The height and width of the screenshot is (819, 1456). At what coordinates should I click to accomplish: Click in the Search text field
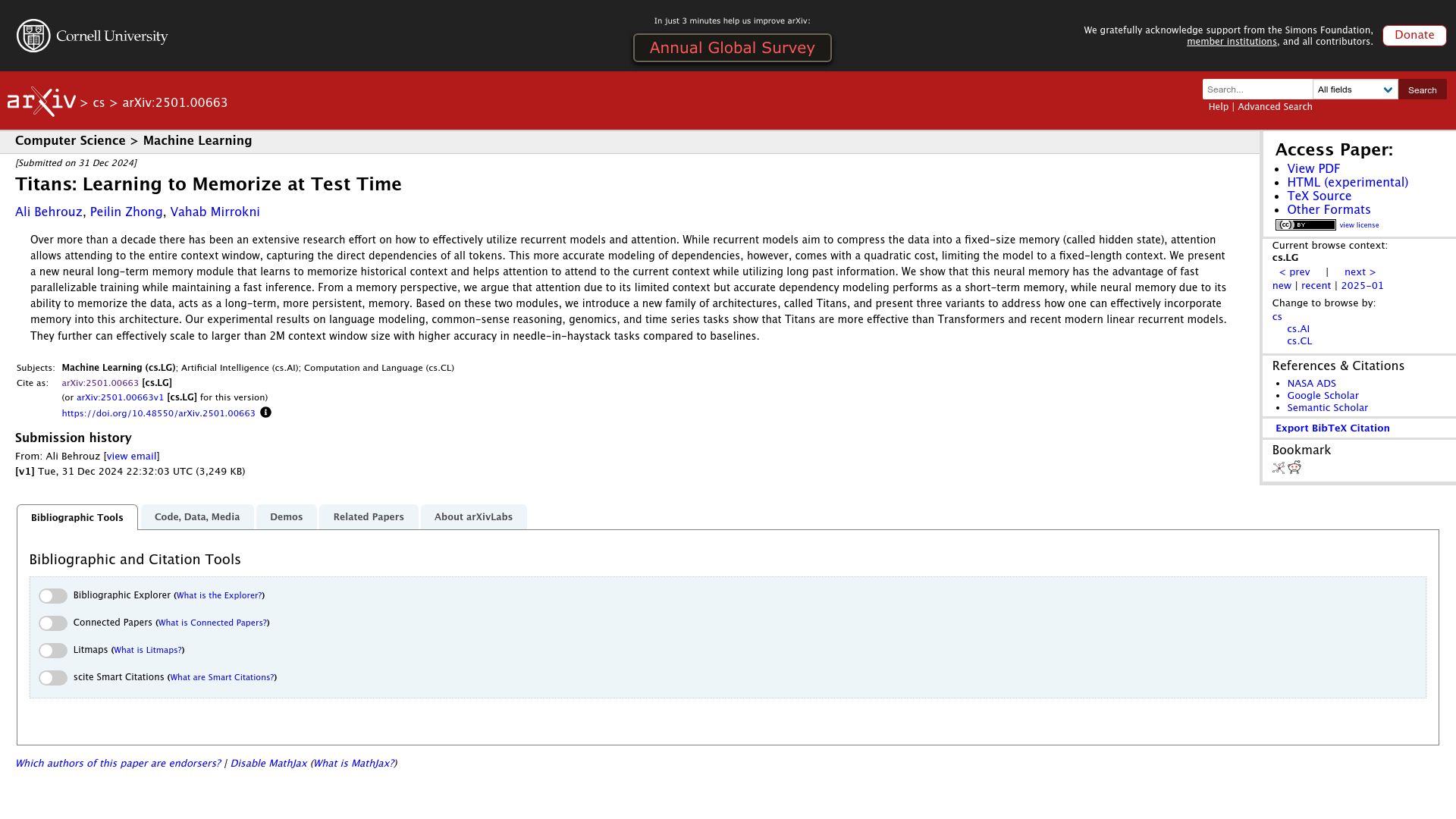click(x=1257, y=89)
